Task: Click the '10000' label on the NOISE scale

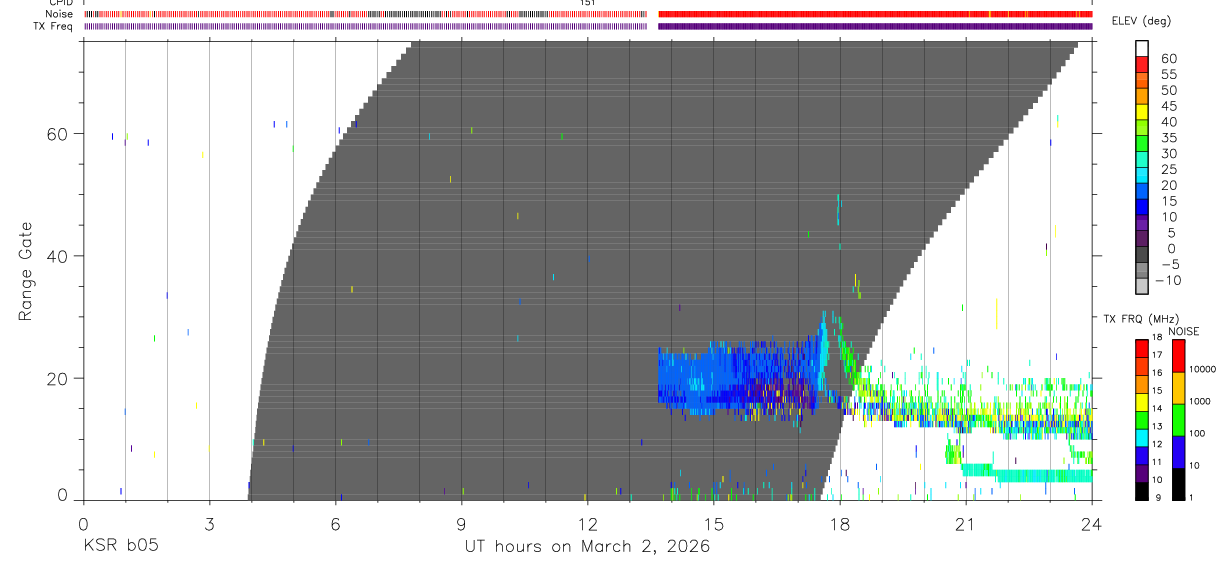Action: coord(1203,368)
